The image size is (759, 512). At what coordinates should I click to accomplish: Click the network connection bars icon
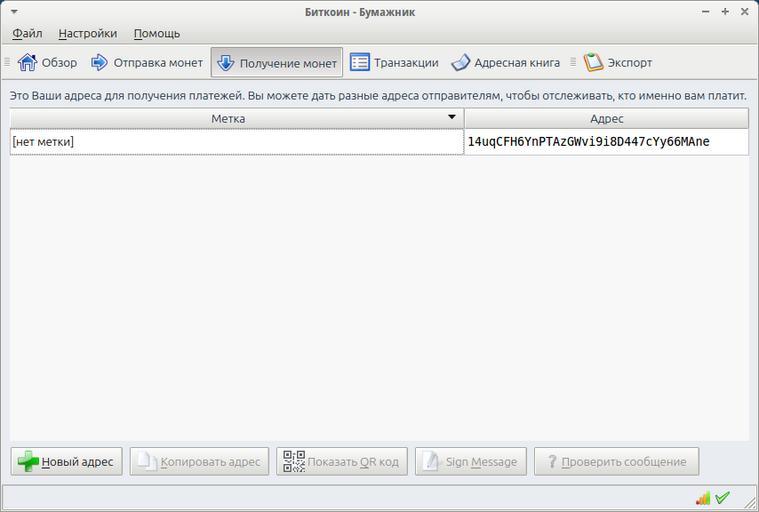tap(703, 497)
